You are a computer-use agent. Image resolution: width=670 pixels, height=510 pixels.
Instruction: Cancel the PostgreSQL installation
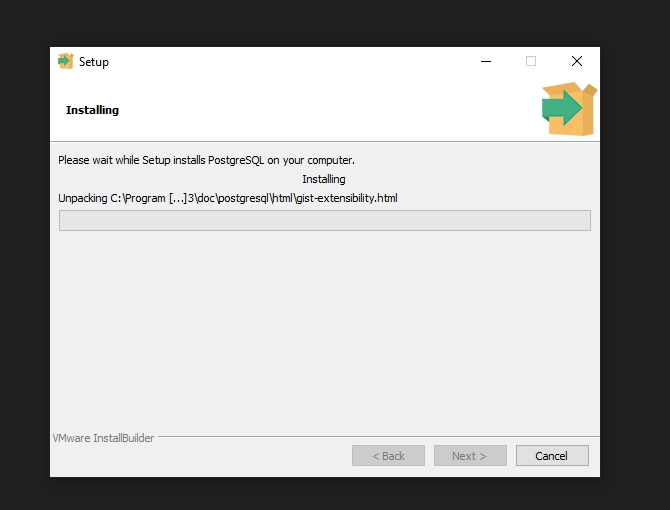551,456
